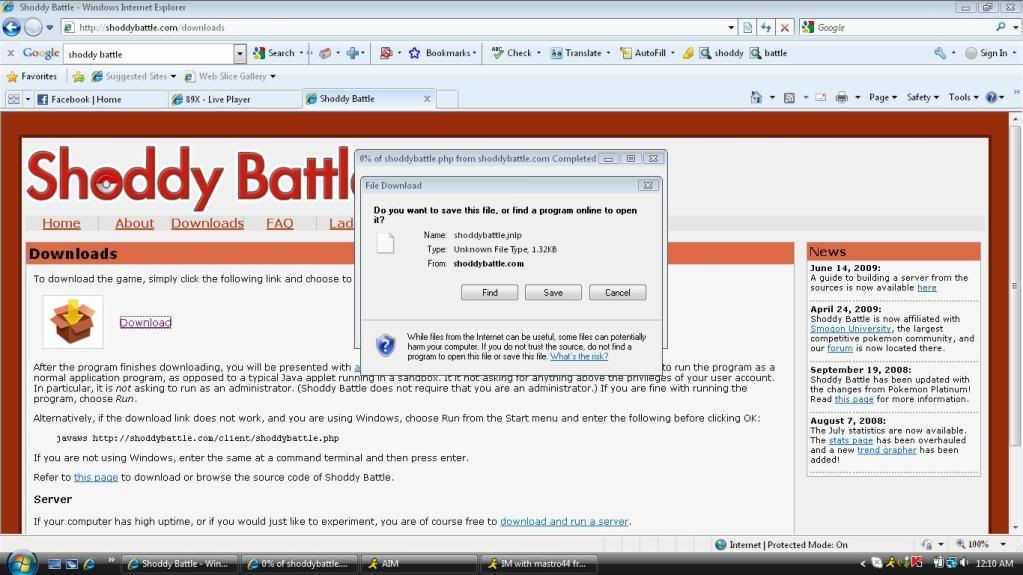Open the Favorites star button
1023x575 pixels.
point(31,76)
